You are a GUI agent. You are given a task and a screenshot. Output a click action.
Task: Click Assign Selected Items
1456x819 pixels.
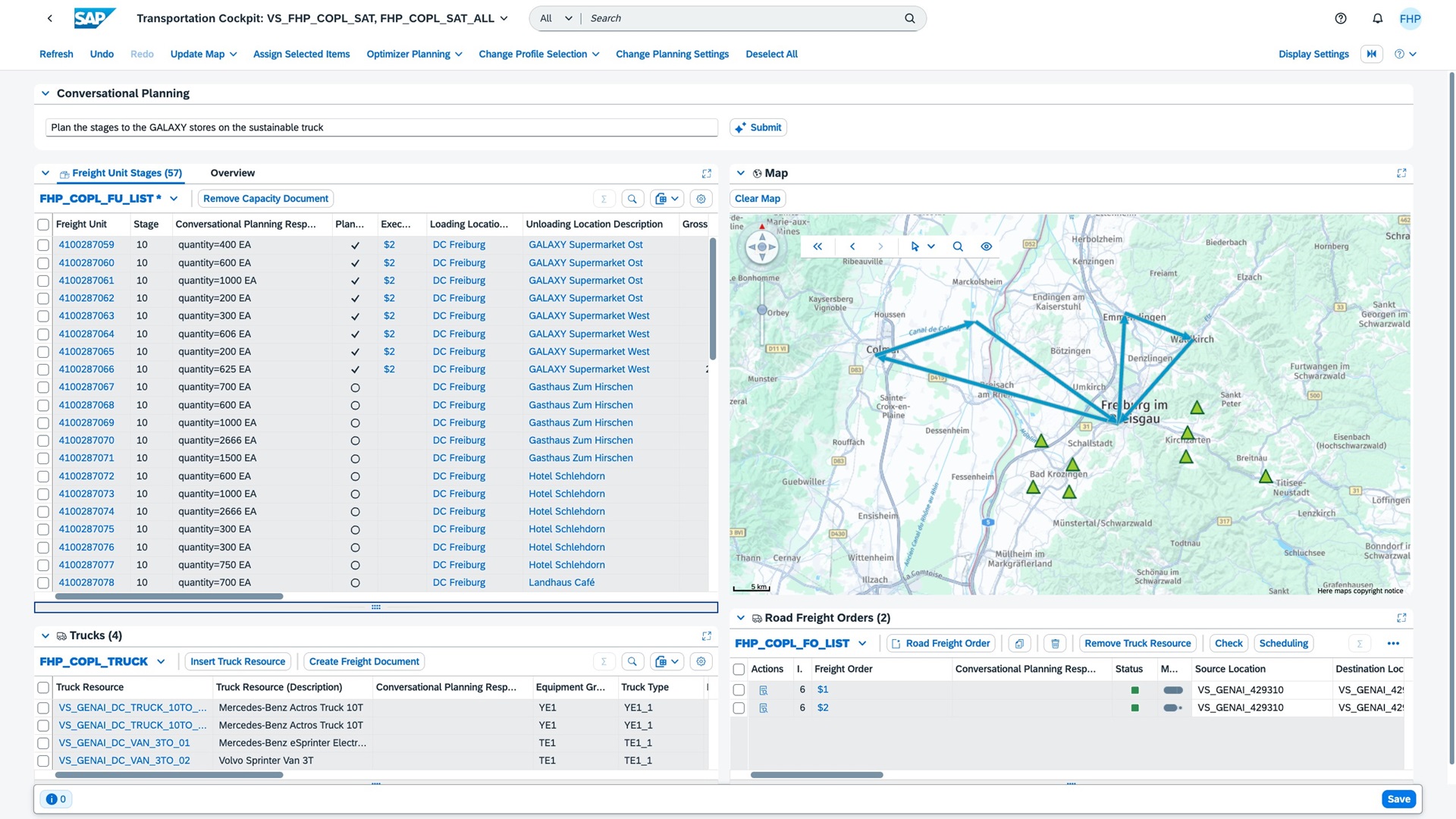pos(301,54)
